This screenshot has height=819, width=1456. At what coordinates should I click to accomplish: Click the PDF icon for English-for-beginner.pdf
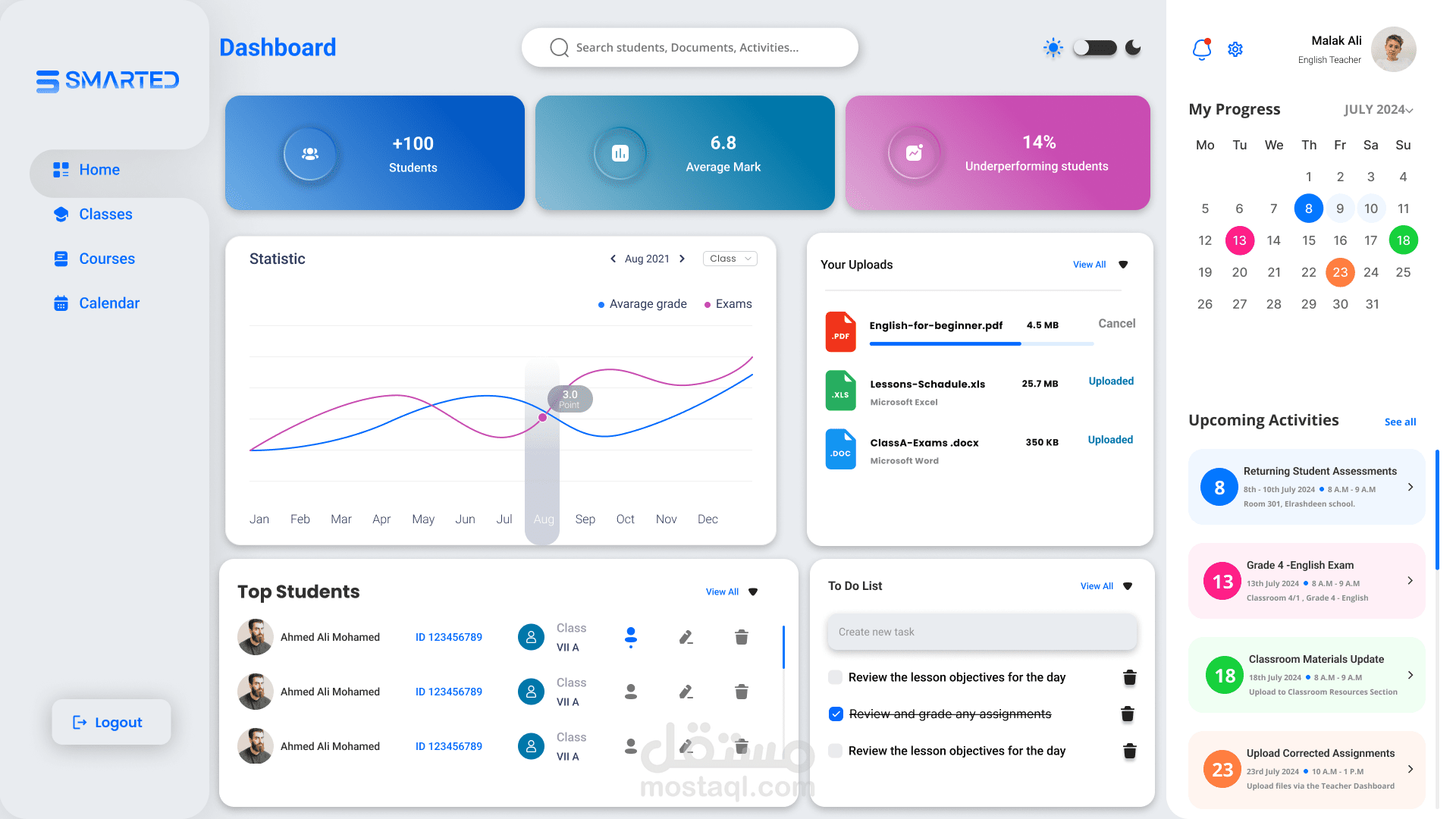840,331
